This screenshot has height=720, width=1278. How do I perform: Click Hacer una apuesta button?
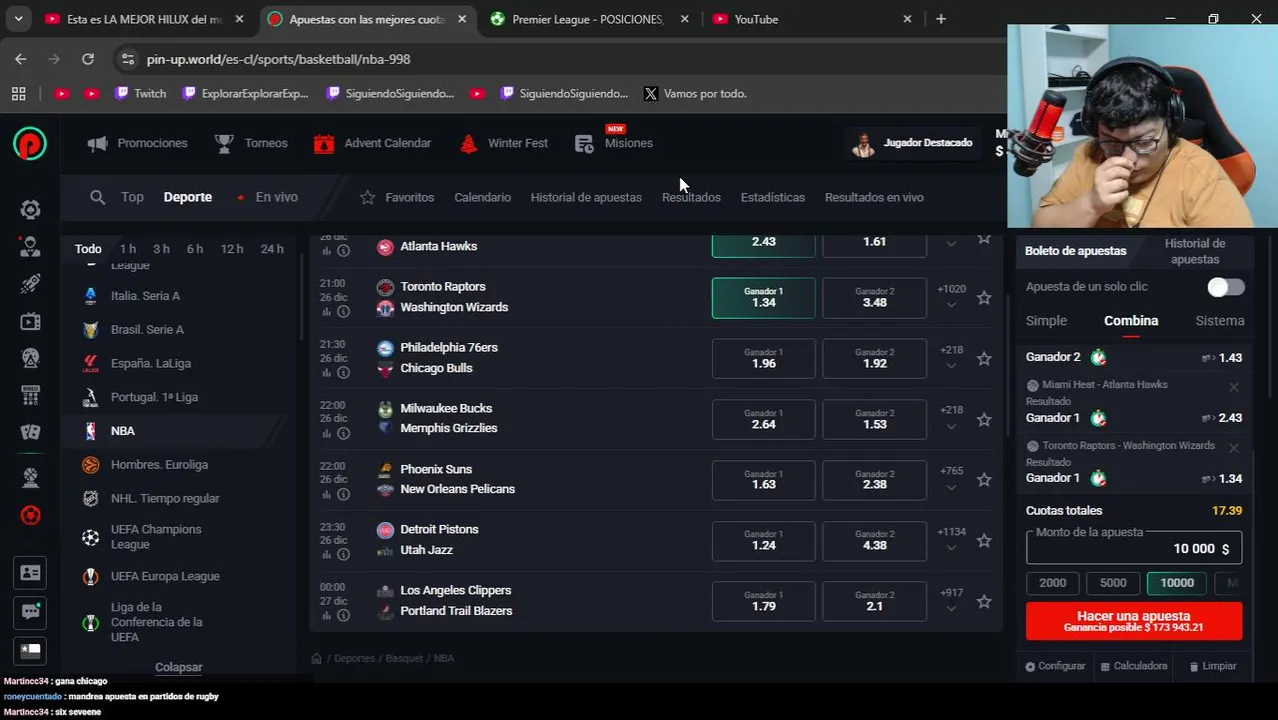click(1134, 621)
